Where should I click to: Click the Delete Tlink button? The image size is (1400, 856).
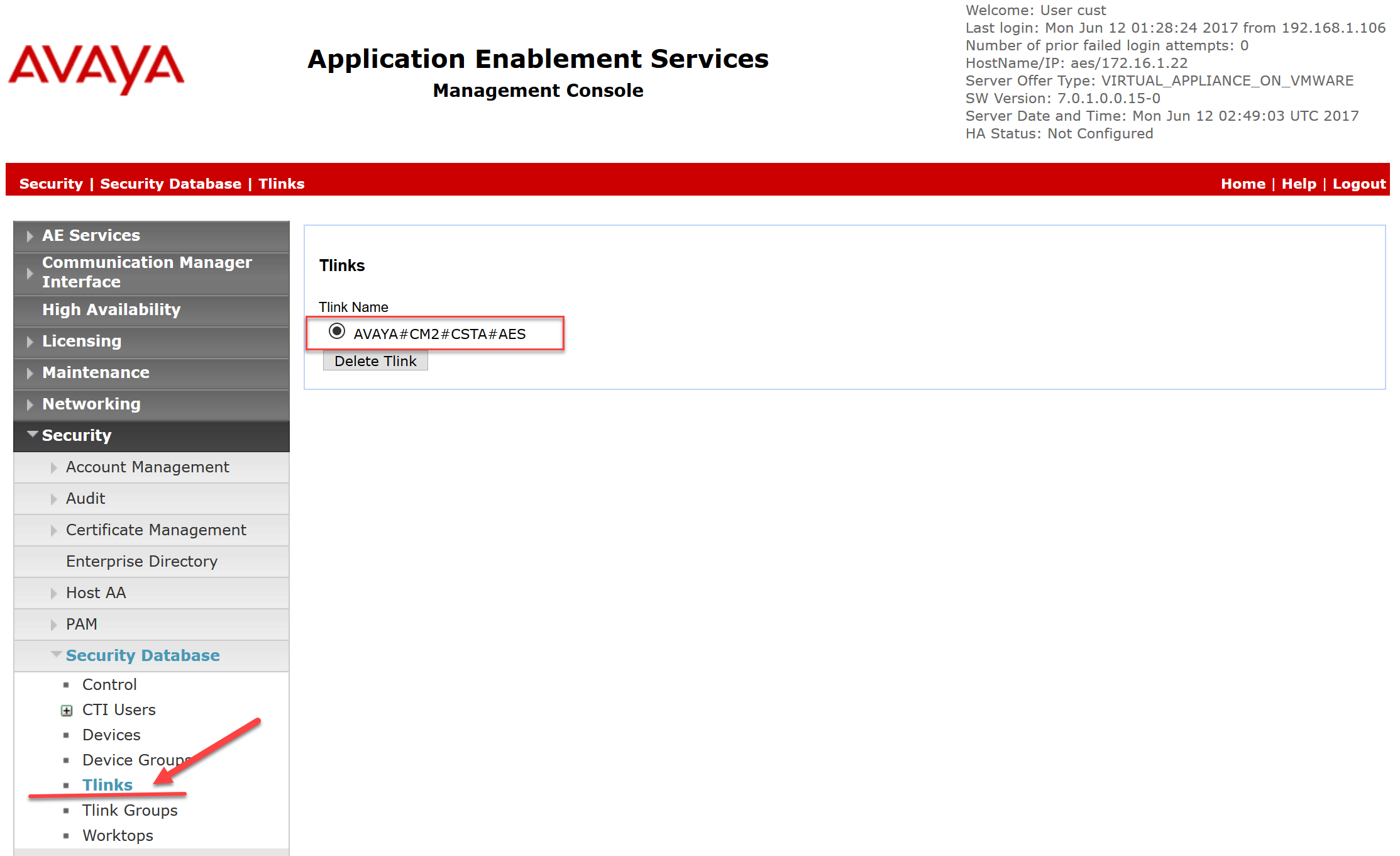(376, 360)
